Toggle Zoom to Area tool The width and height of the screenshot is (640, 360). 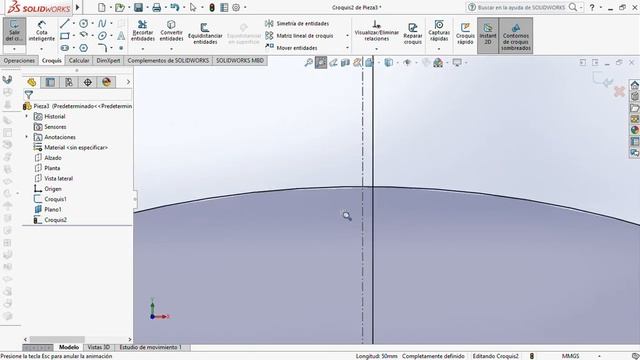click(x=321, y=62)
